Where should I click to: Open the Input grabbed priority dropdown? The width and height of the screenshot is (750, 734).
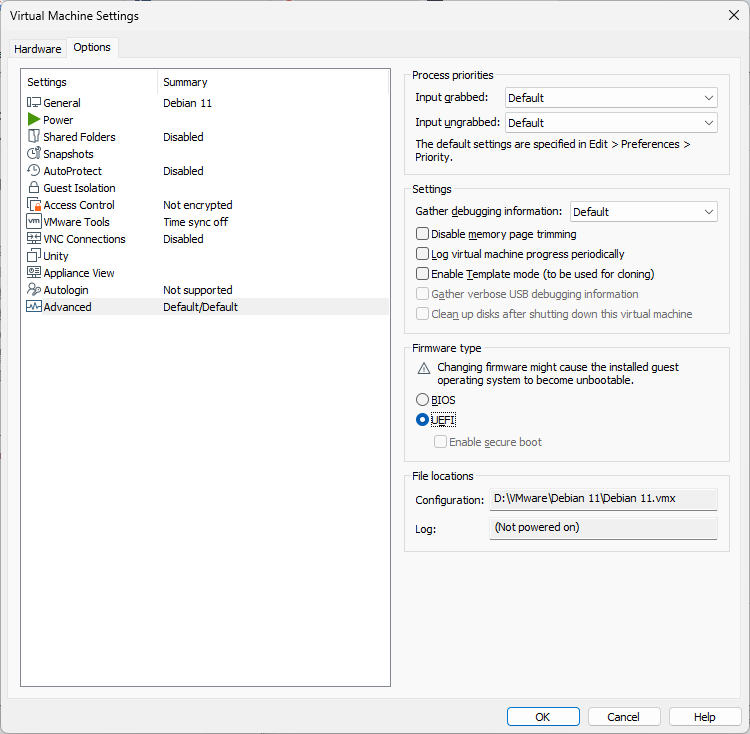[611, 98]
